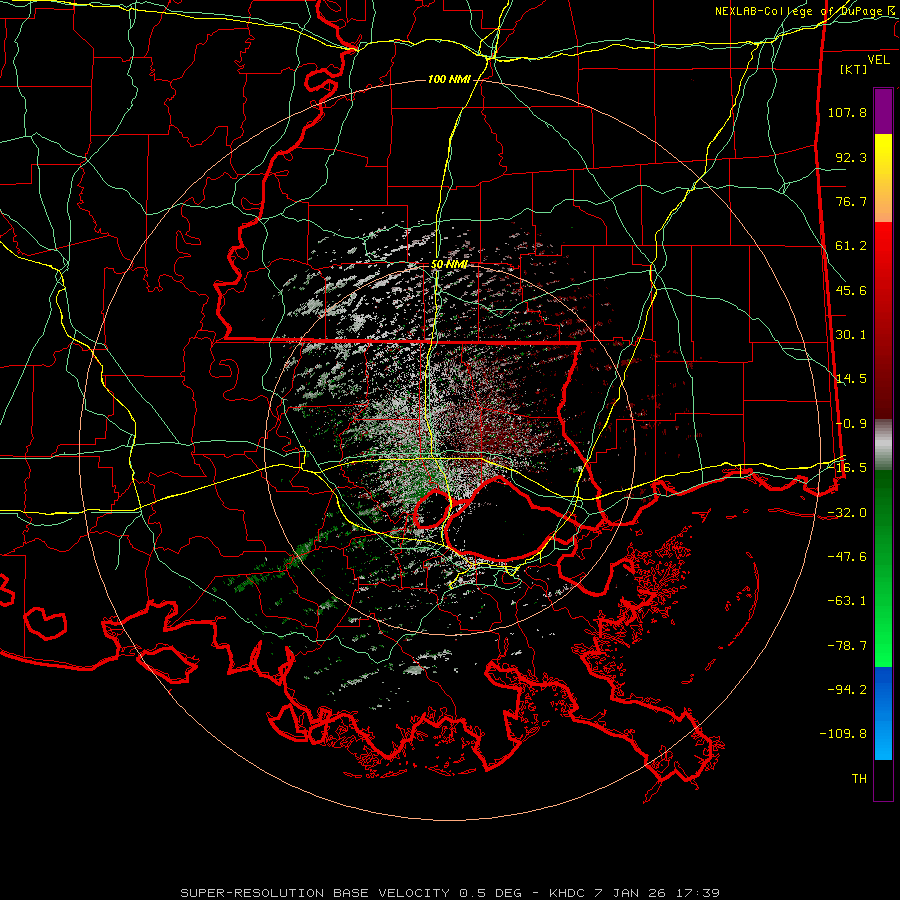Pick the gray segment of the color bar
Screen dimensions: 900x900
pyautogui.click(x=883, y=444)
